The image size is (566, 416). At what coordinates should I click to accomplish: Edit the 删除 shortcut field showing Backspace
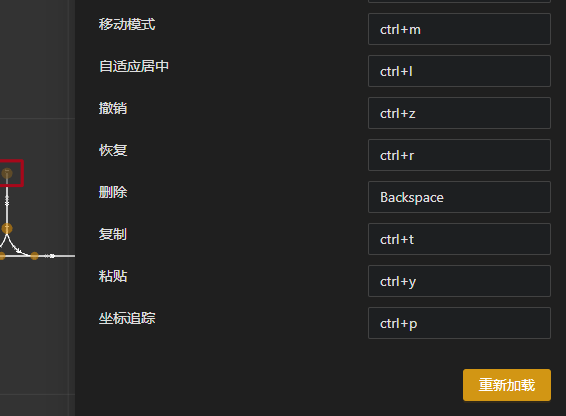pyautogui.click(x=459, y=197)
